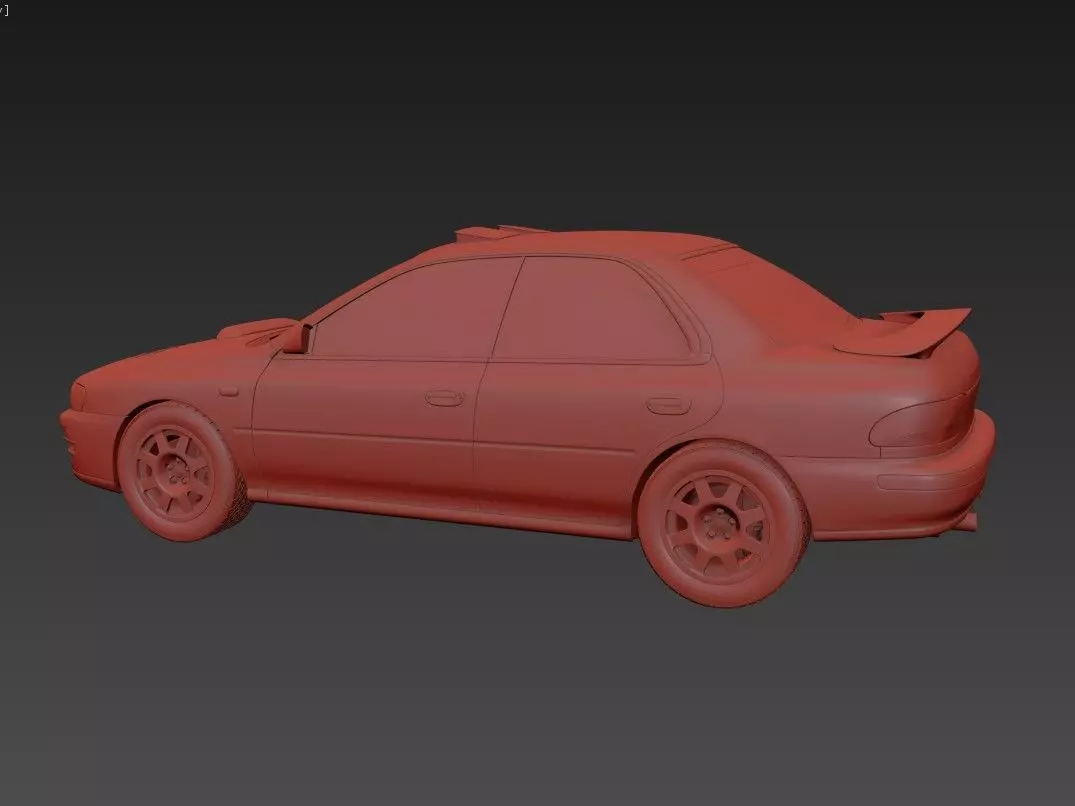Pick the side mirror on the car
Screen dimensions: 1075x806
pos(297,339)
